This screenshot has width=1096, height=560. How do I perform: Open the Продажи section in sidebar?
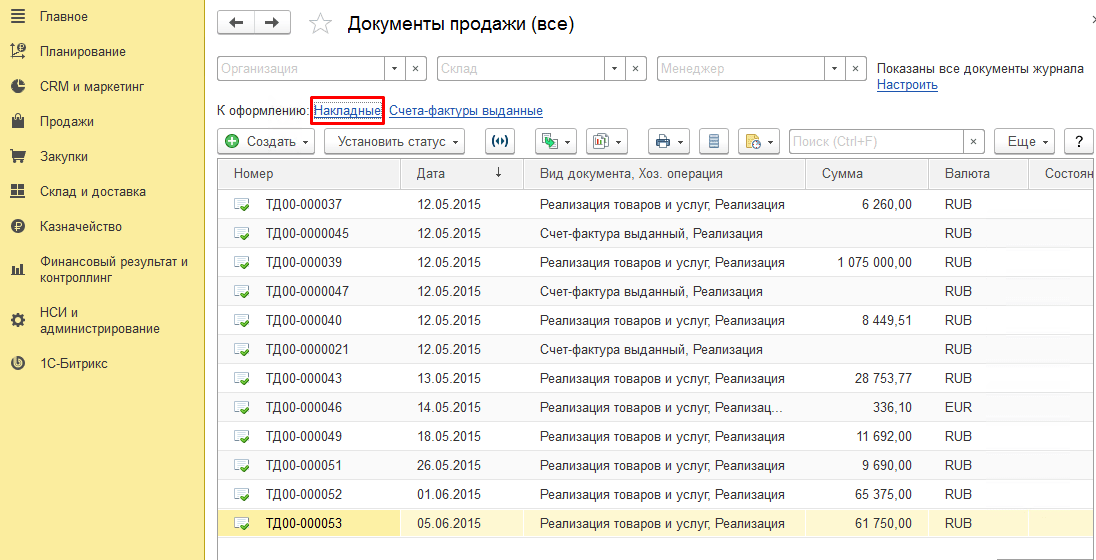pyautogui.click(x=67, y=121)
